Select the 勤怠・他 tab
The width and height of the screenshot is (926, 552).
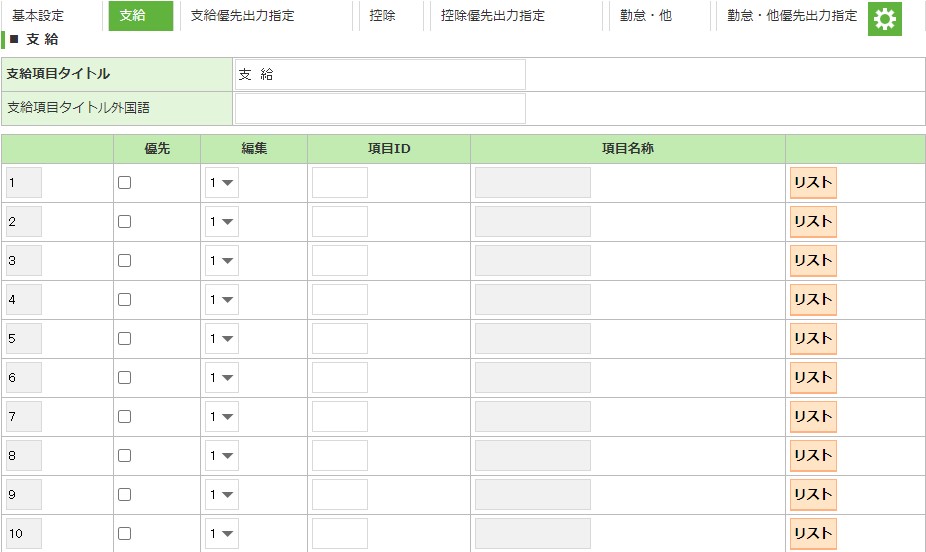[x=646, y=16]
